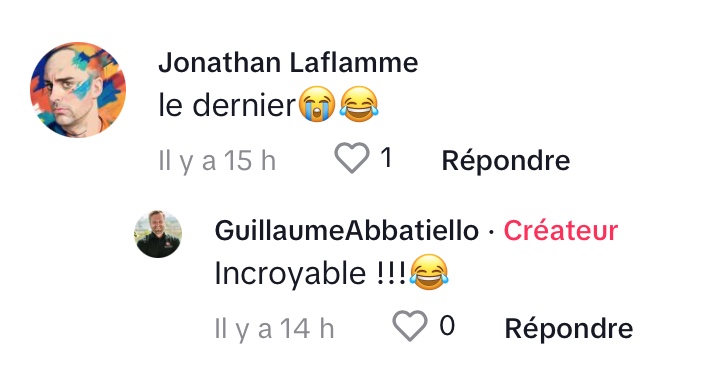Click the Jonathan Laflamme username
Screen dimensions: 718x378
pyautogui.click(x=288, y=63)
